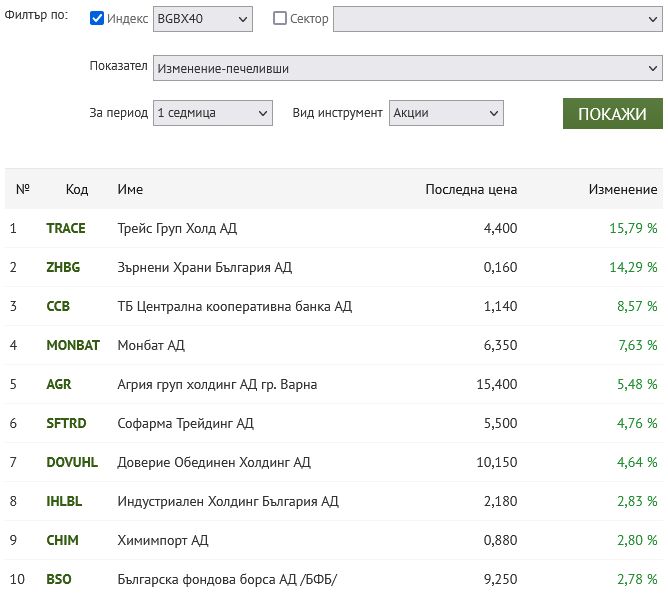The width and height of the screenshot is (668, 593).
Task: Click the last price 9,250
Action: 500,579
